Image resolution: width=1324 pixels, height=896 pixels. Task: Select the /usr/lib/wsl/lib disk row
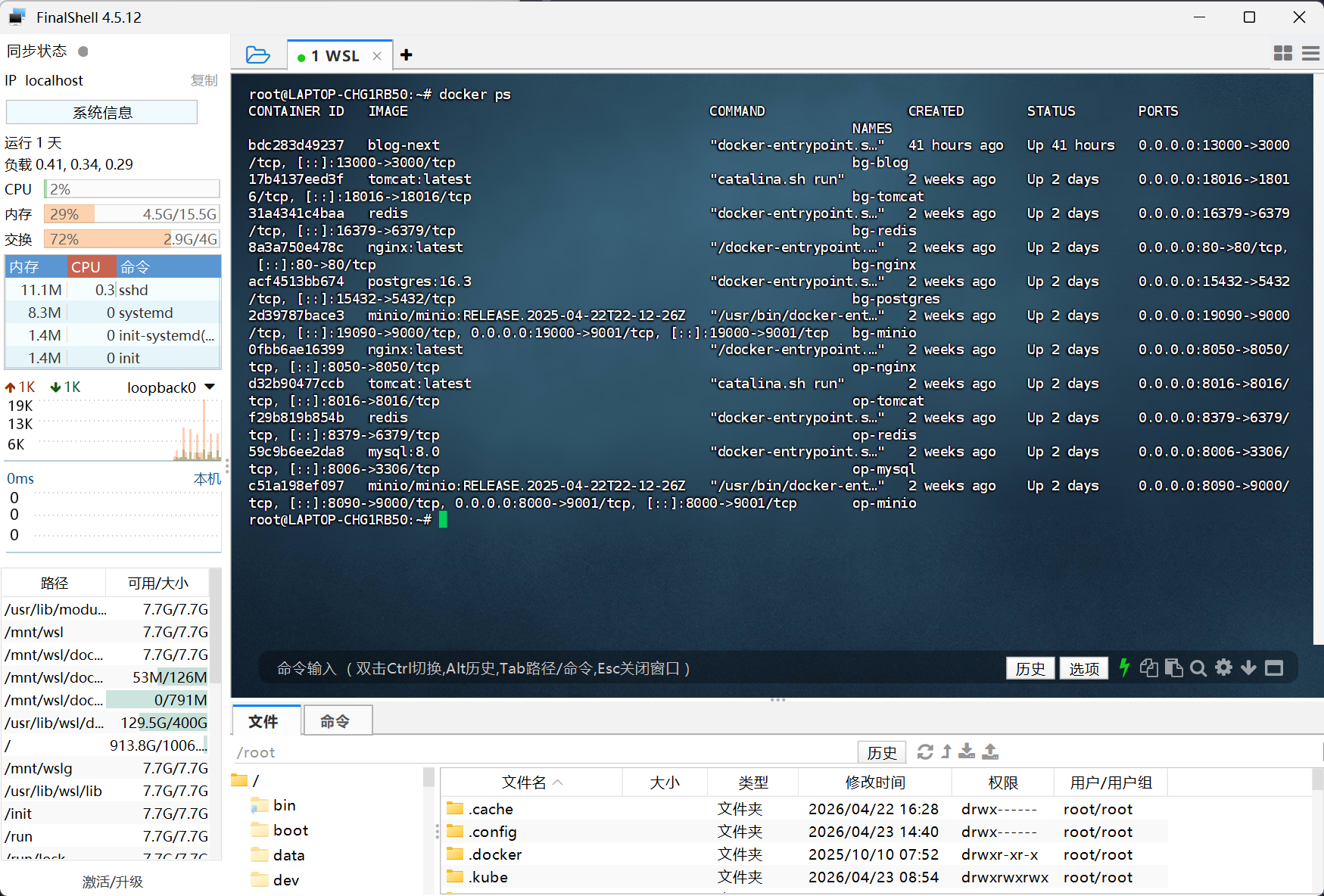coord(106,791)
